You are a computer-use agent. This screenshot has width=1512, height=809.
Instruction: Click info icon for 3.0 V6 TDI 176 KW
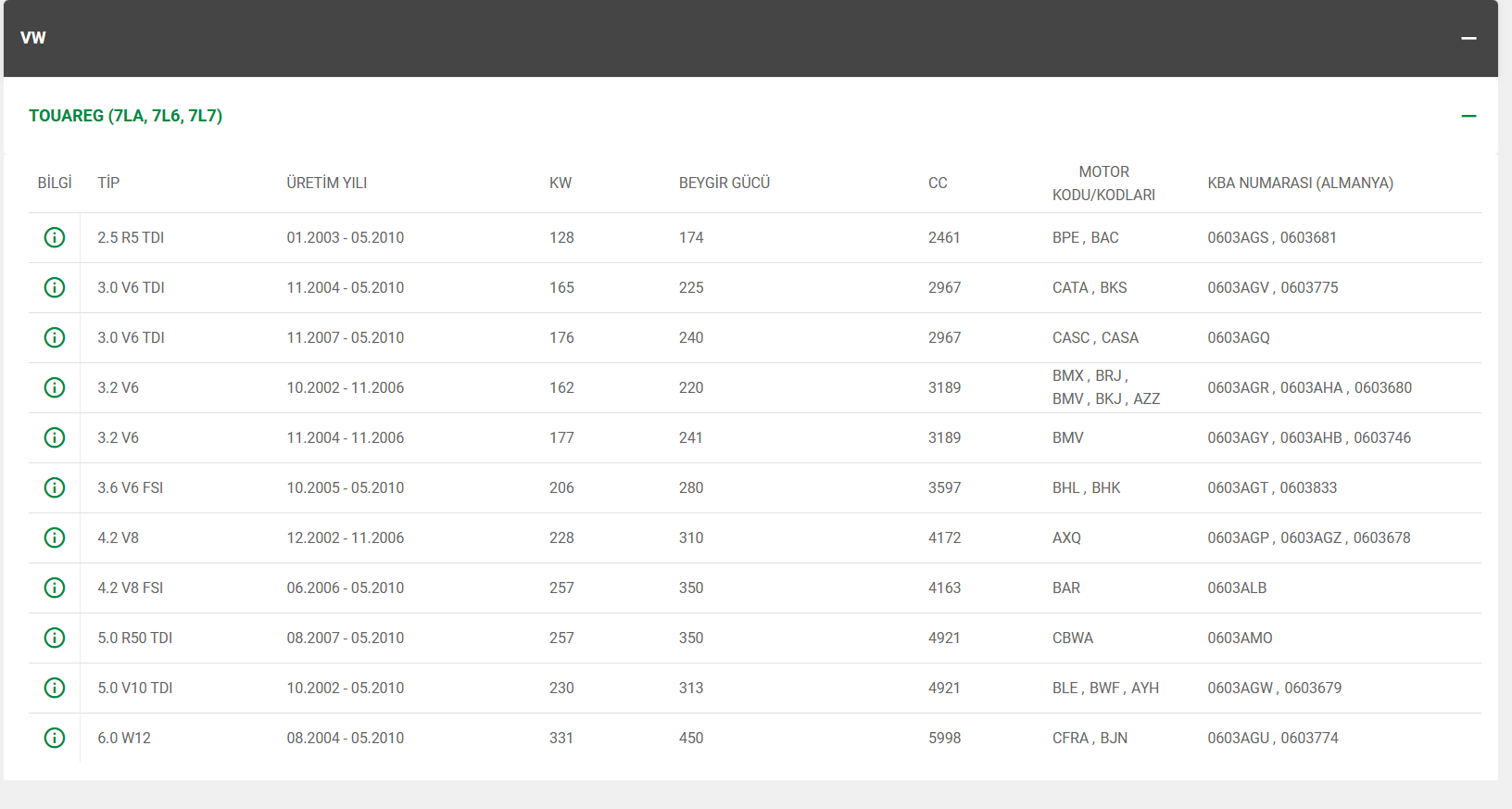click(55, 337)
